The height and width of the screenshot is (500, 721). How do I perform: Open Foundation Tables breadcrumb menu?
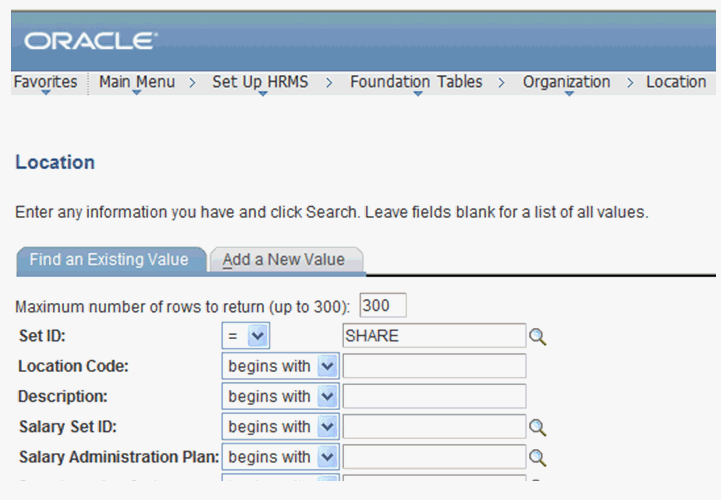coord(416,83)
